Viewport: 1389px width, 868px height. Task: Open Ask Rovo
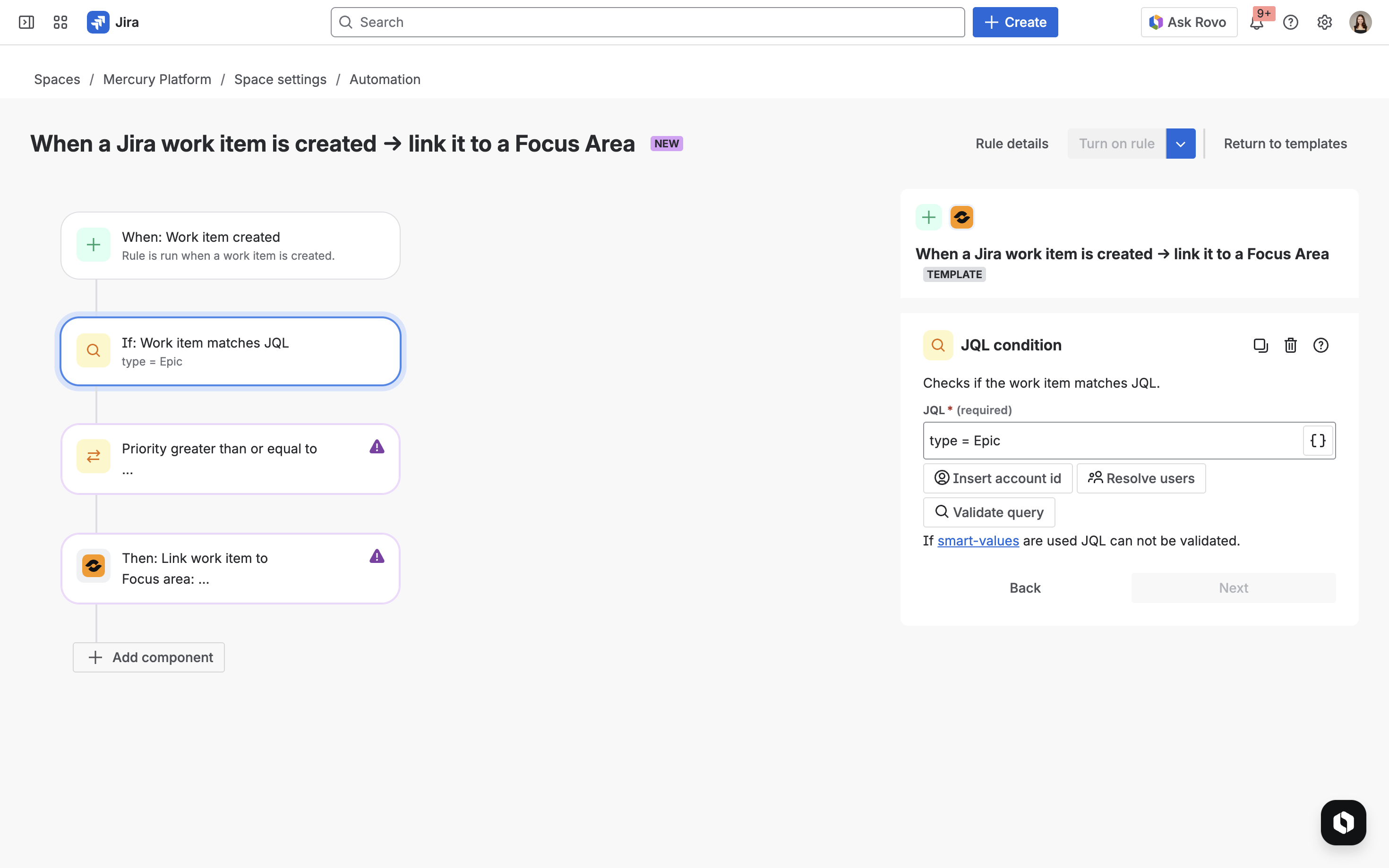tap(1189, 22)
